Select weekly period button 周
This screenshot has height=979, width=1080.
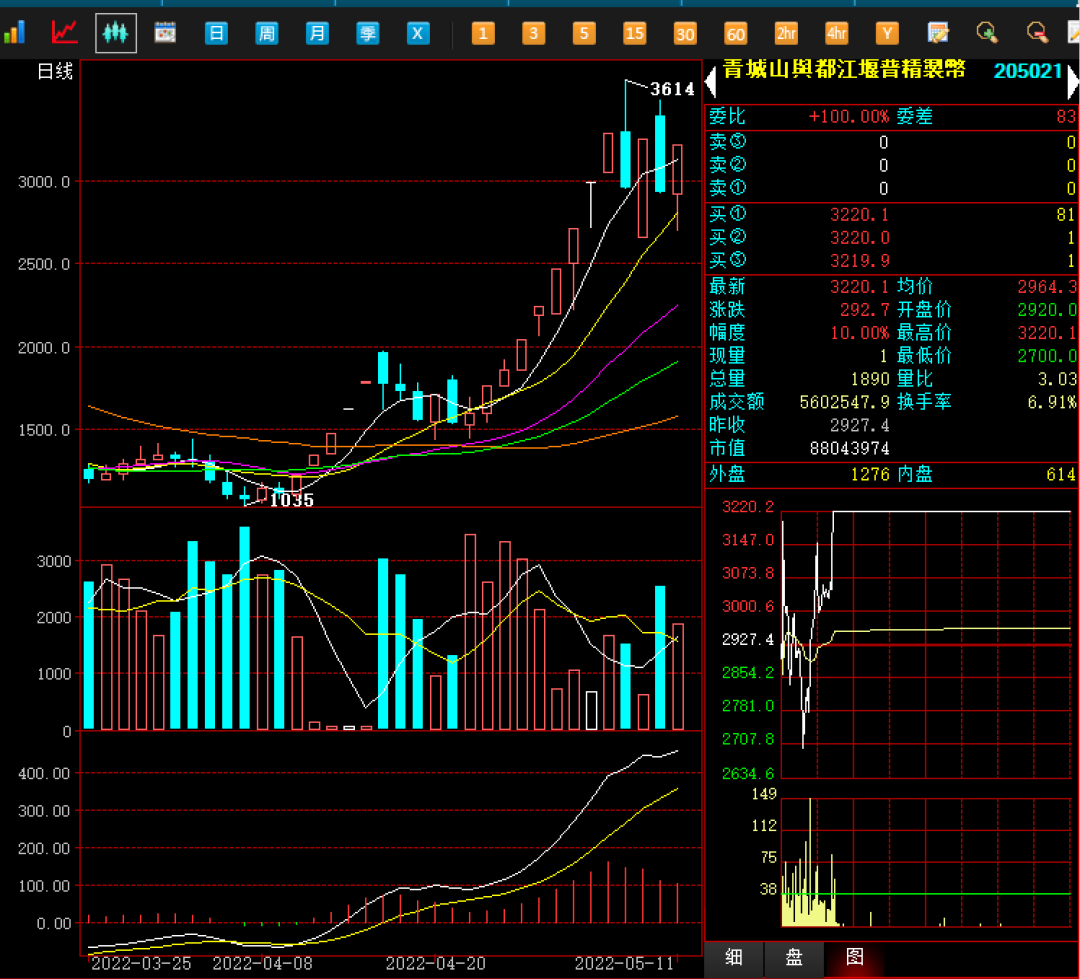pyautogui.click(x=267, y=33)
